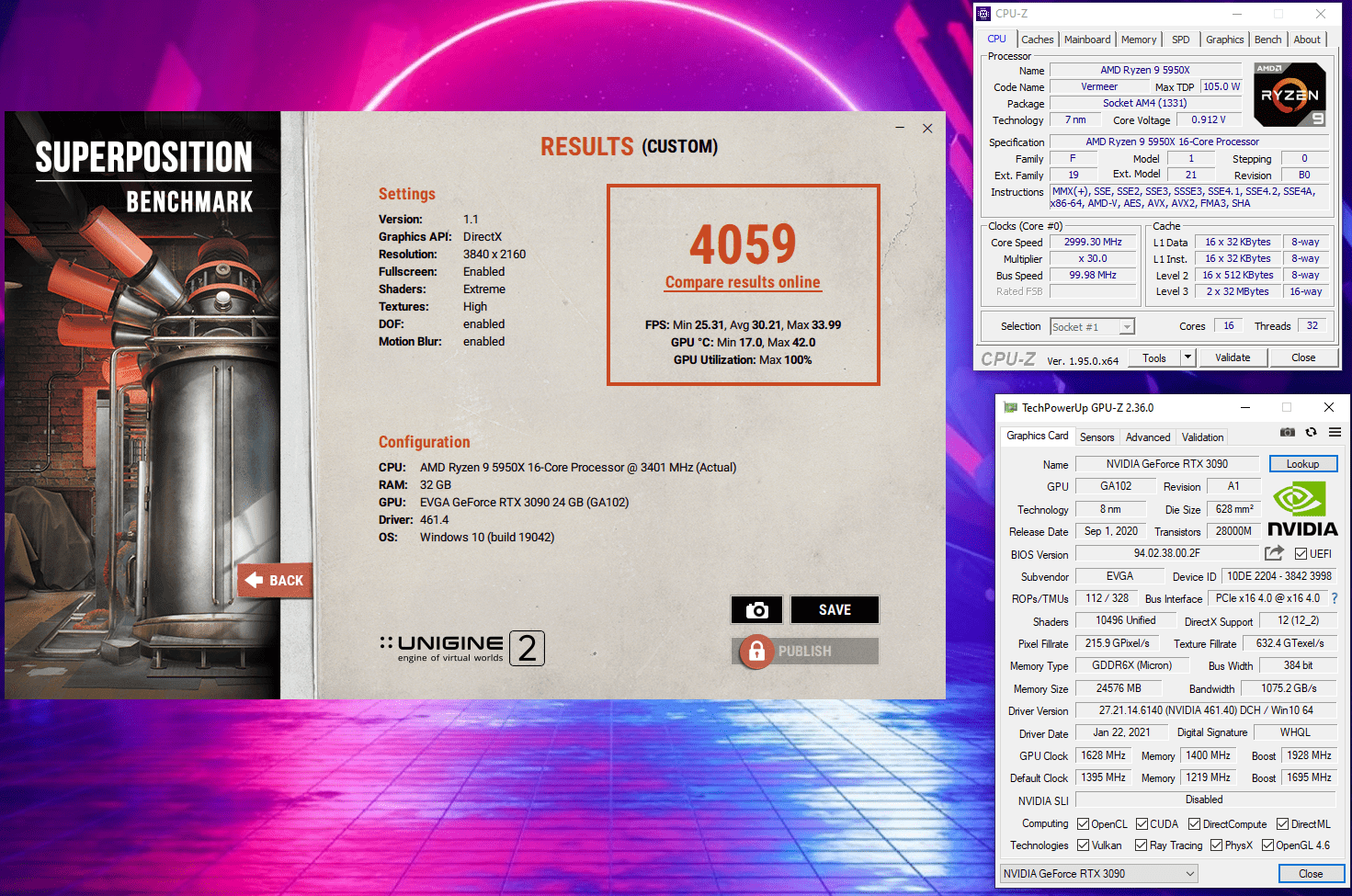
Task: Toggle the DirectCompute checkbox
Action: coord(1194,824)
